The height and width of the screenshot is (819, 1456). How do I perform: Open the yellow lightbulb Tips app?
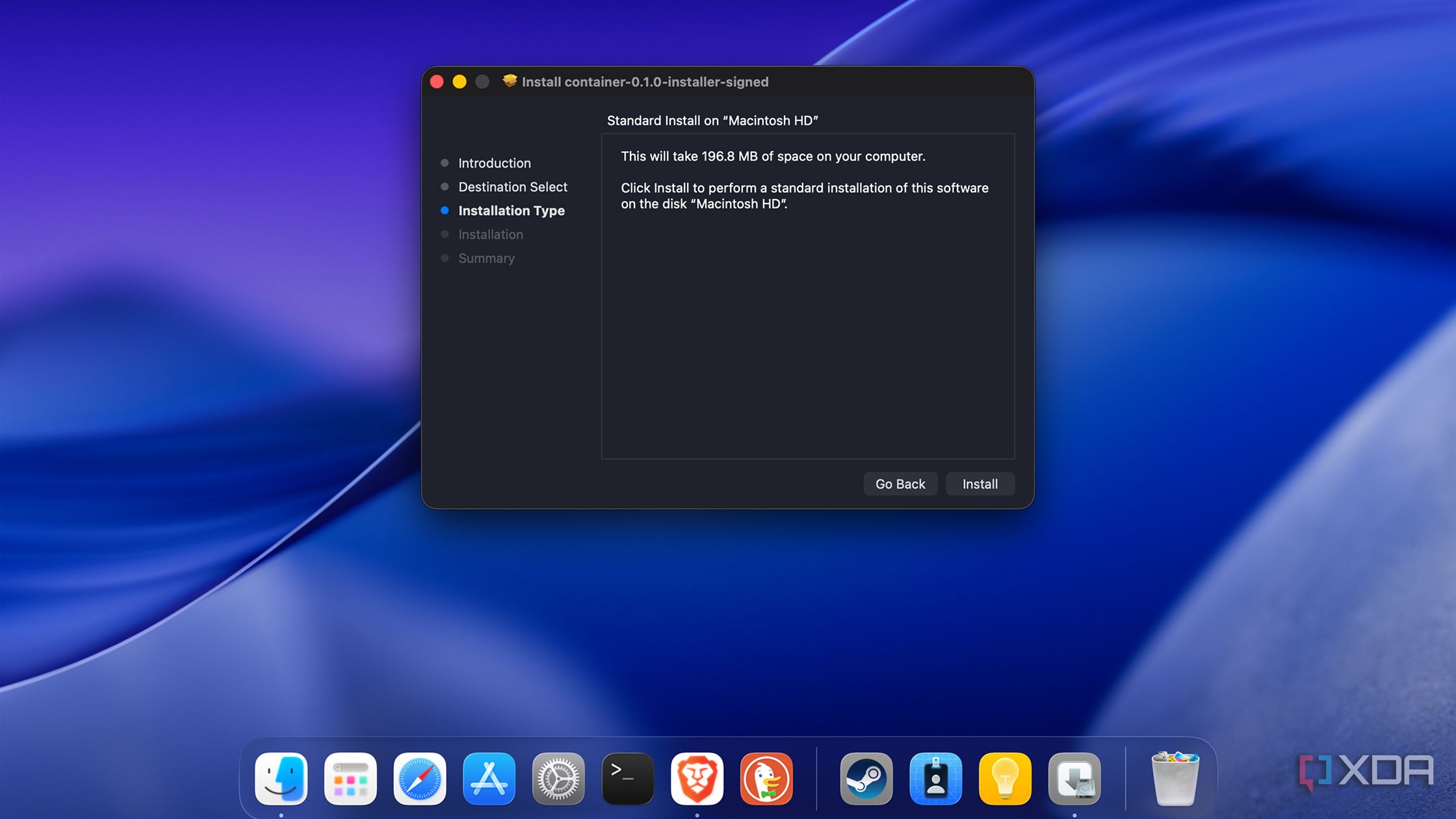point(1005,779)
